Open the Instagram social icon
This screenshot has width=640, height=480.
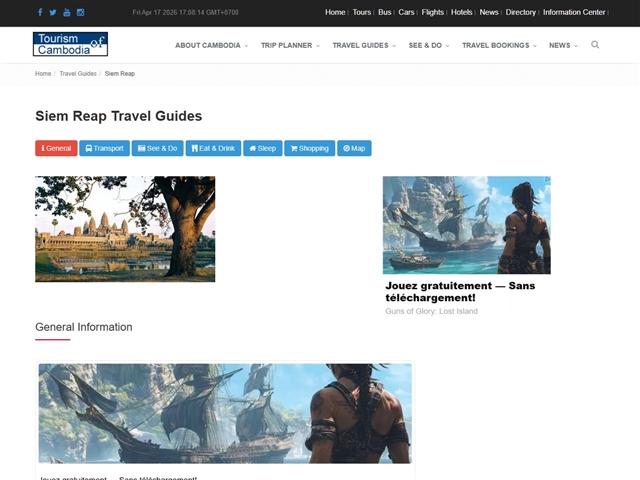[80, 12]
